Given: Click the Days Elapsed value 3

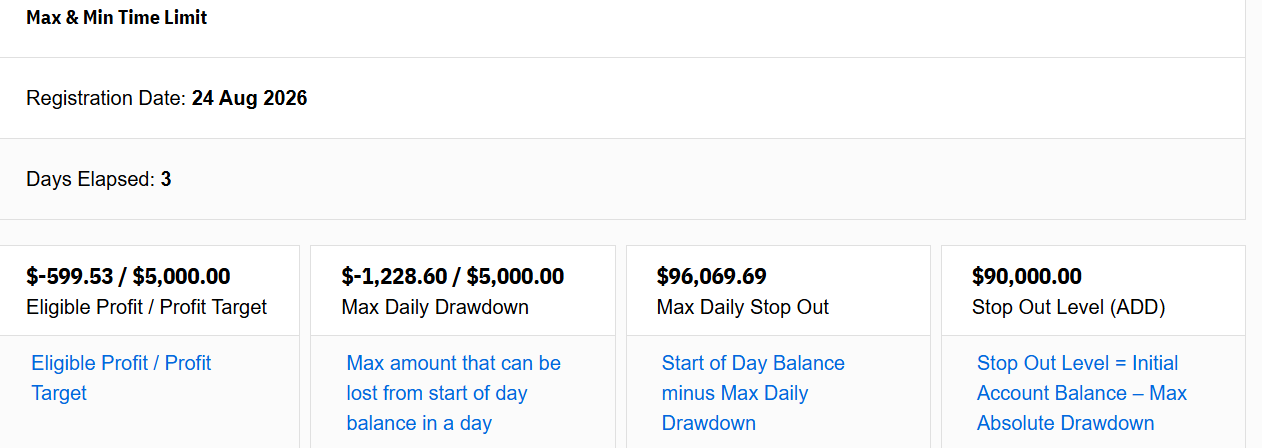Looking at the screenshot, I should point(166,180).
